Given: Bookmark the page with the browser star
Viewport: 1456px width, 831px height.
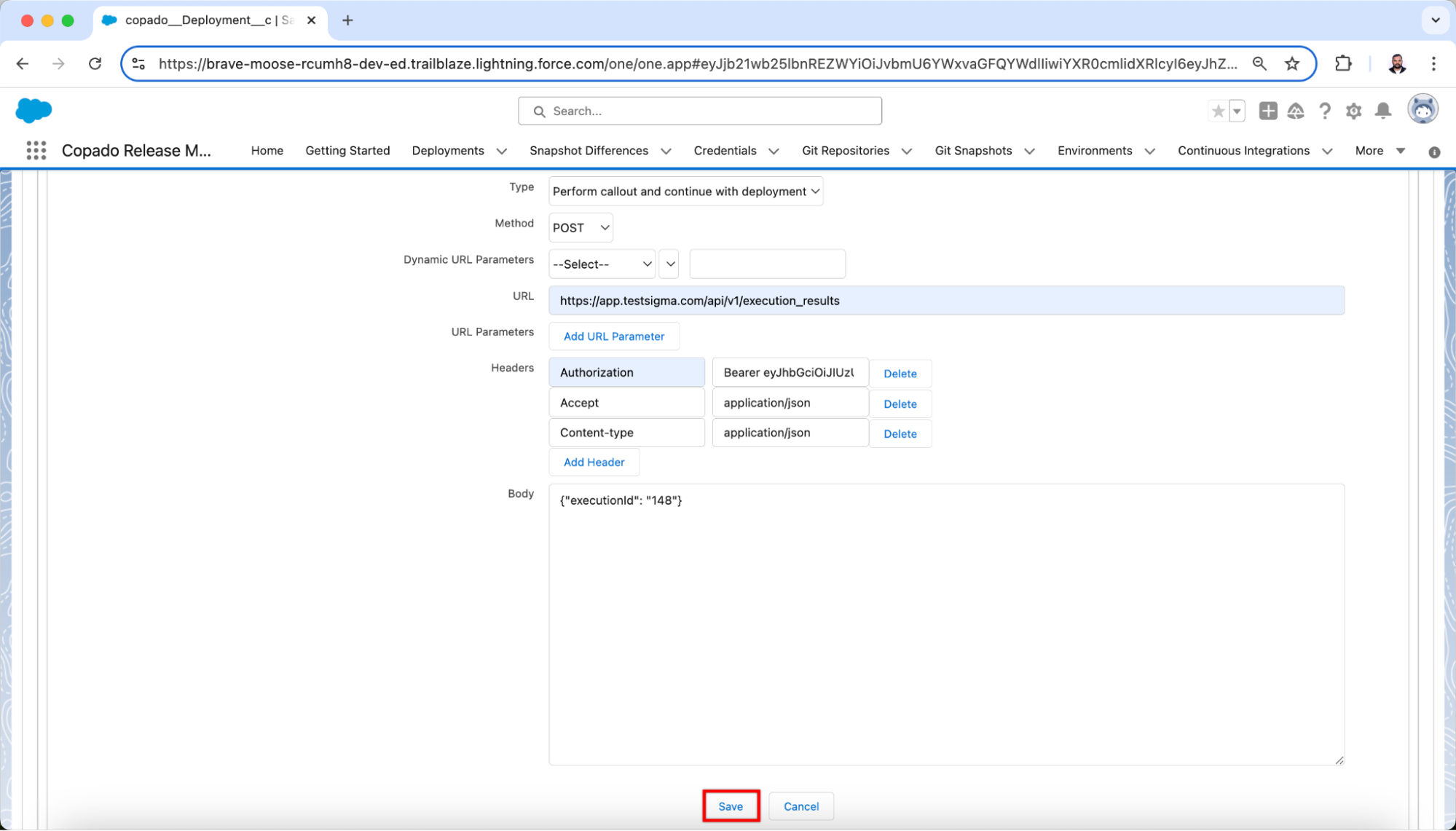Looking at the screenshot, I should pyautogui.click(x=1292, y=64).
